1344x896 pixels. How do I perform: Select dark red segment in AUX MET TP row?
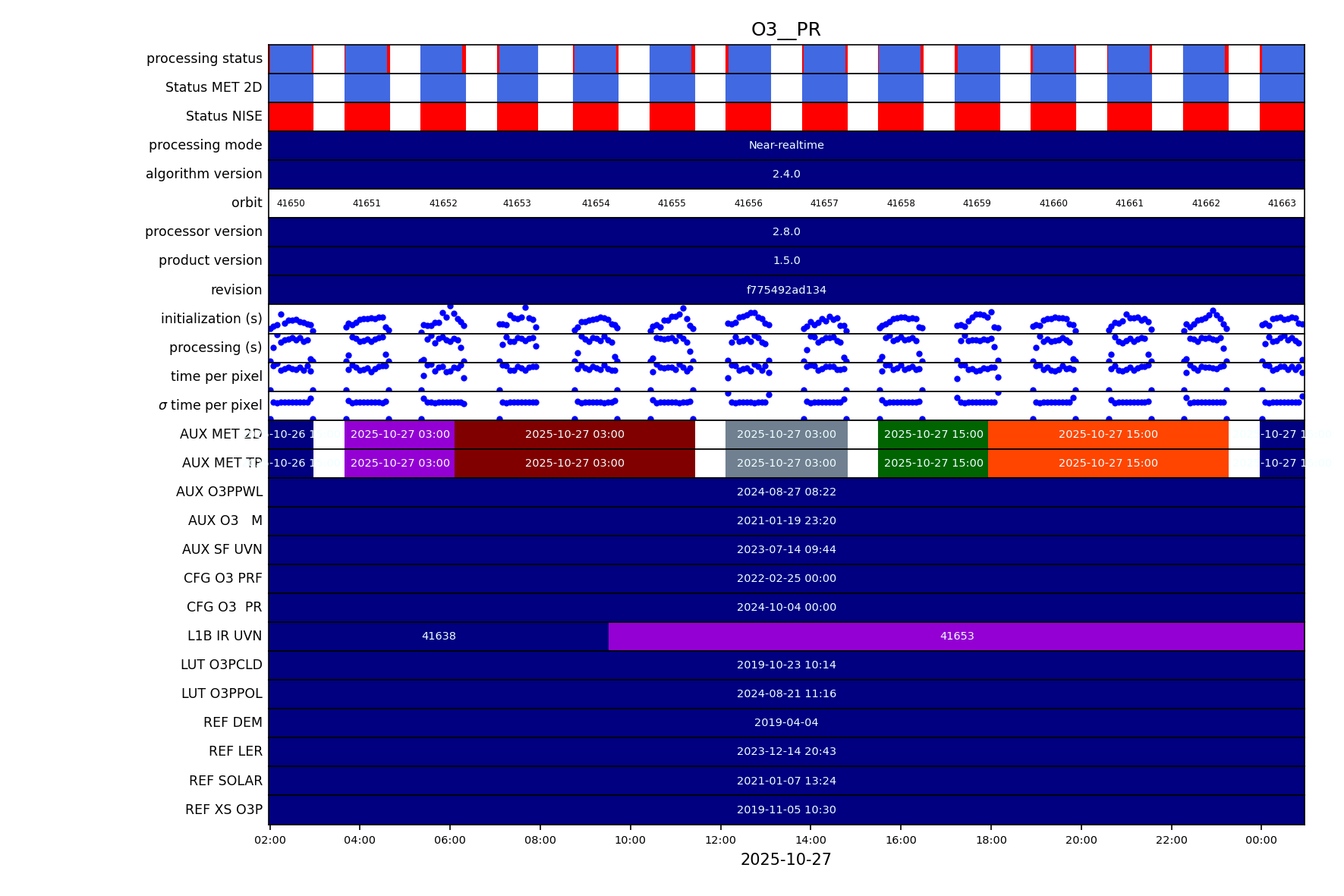[x=574, y=464]
